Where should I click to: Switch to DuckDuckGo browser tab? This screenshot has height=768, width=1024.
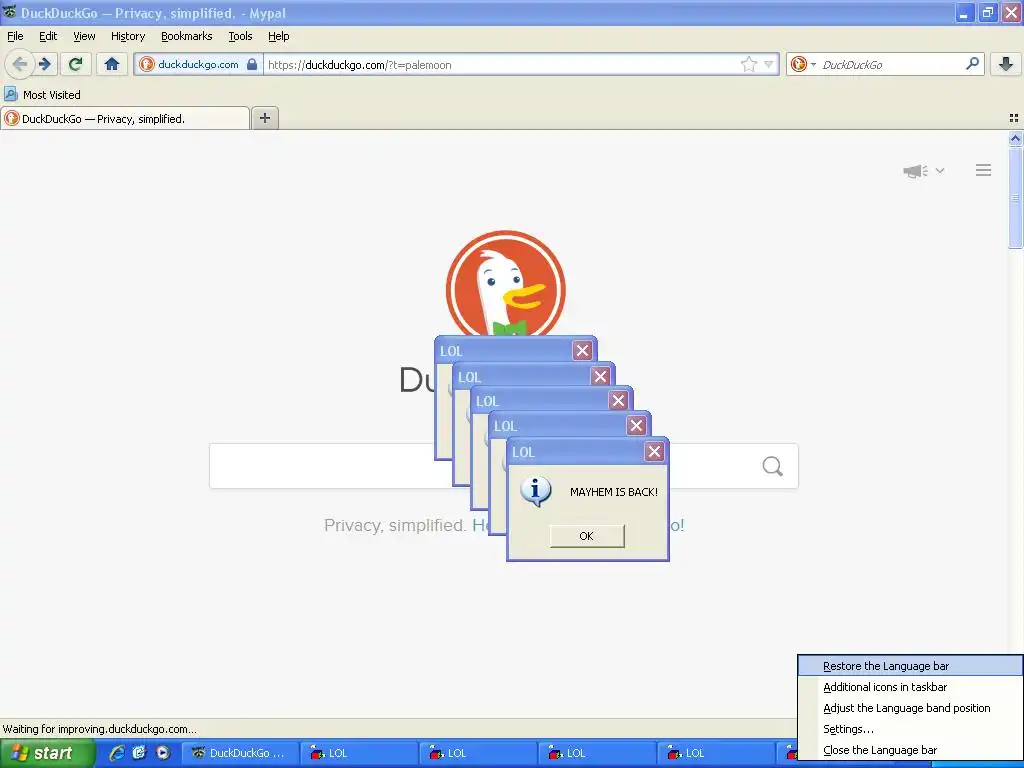pos(125,118)
